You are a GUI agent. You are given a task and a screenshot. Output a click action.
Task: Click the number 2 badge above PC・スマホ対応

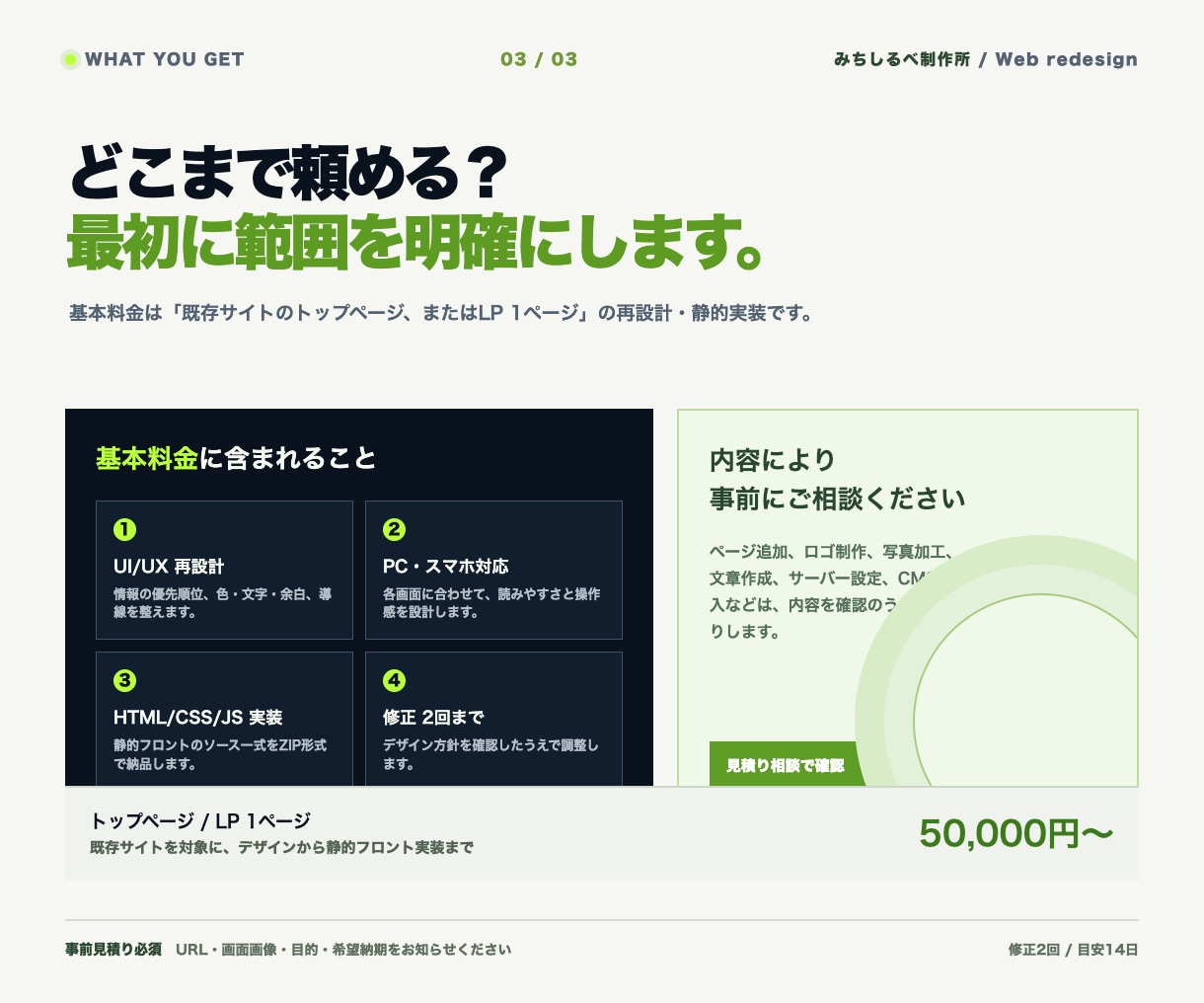coord(394,529)
